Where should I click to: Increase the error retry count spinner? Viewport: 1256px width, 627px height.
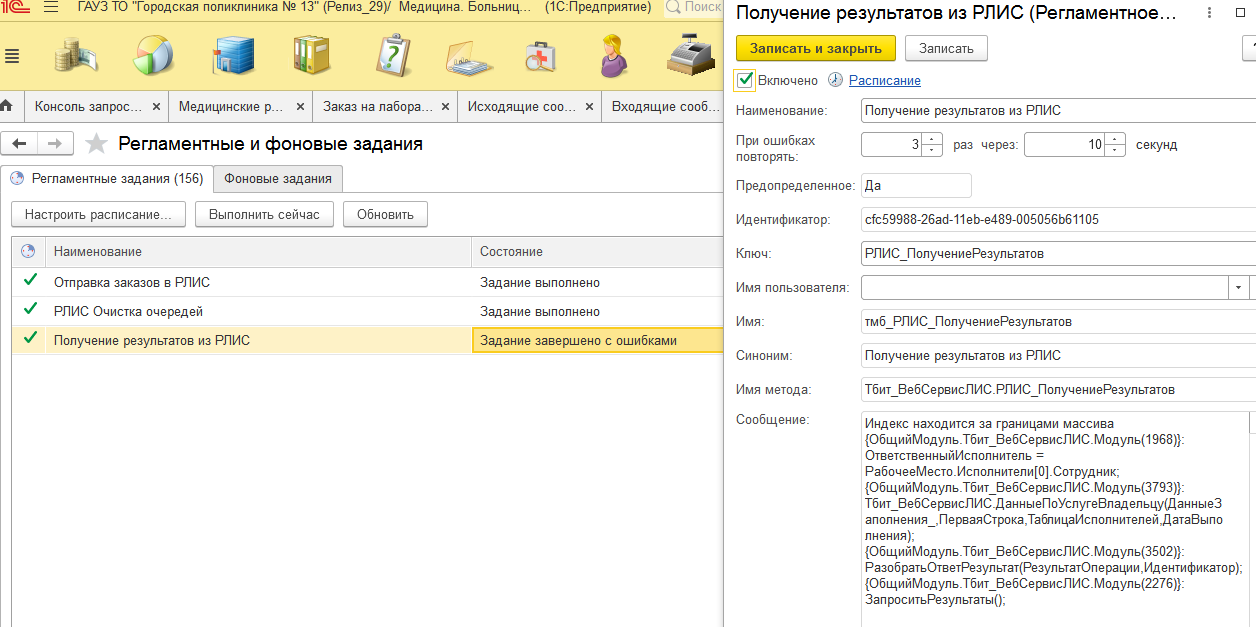[933, 139]
